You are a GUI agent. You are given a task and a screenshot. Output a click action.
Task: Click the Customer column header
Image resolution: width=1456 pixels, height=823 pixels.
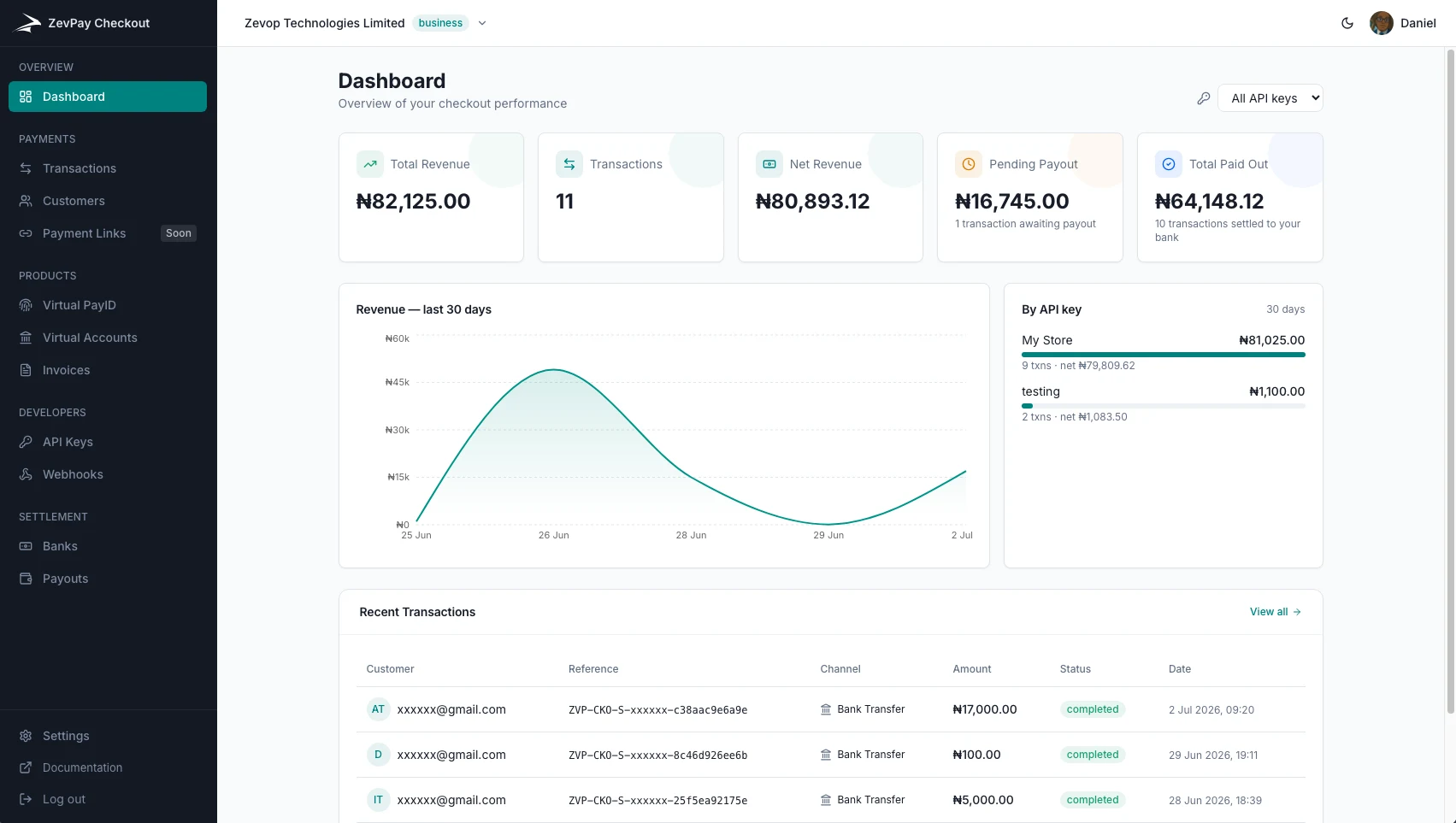[390, 669]
